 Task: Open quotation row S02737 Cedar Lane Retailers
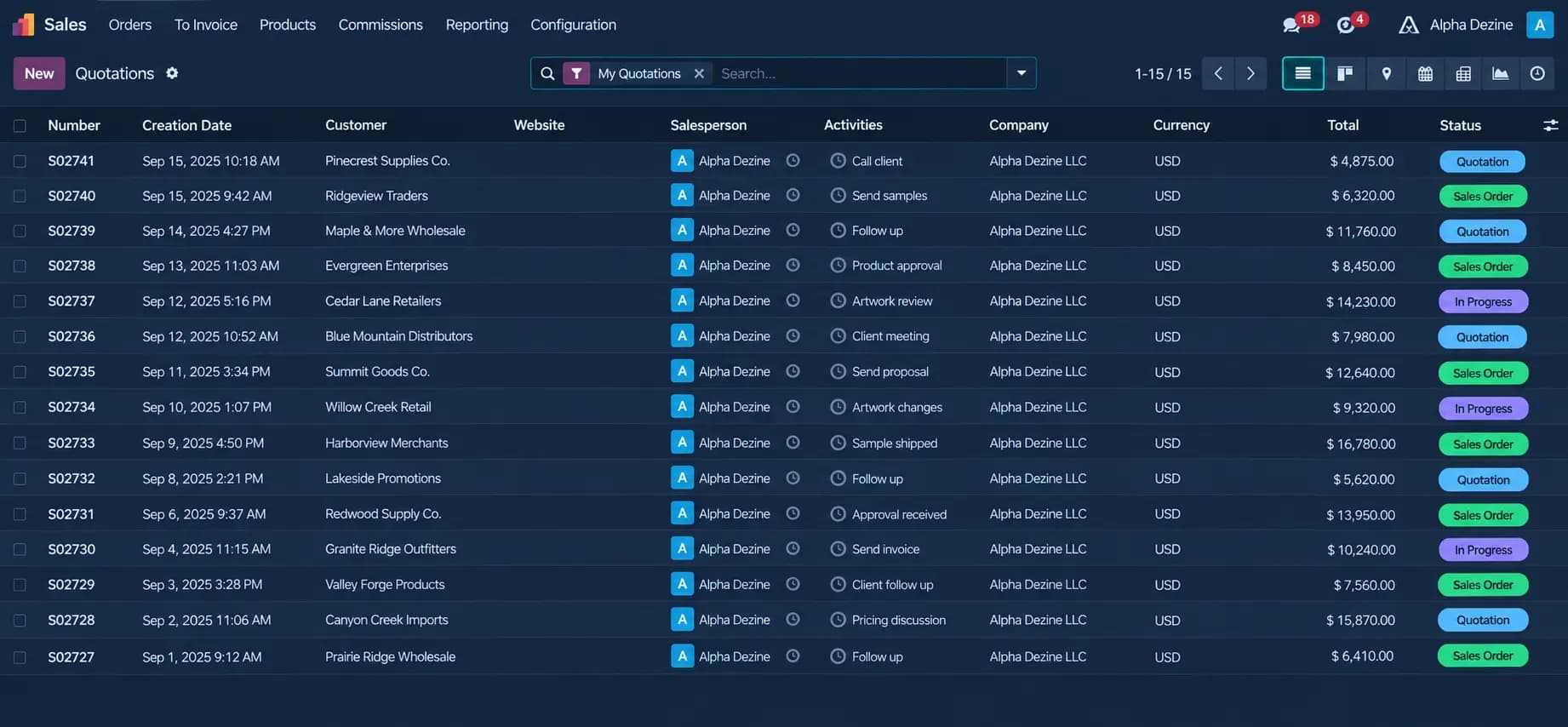[x=784, y=301]
